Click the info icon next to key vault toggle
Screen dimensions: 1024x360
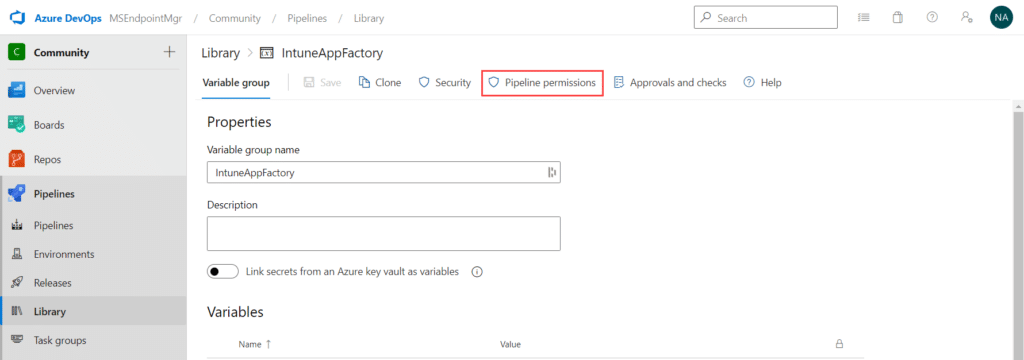pyautogui.click(x=477, y=272)
